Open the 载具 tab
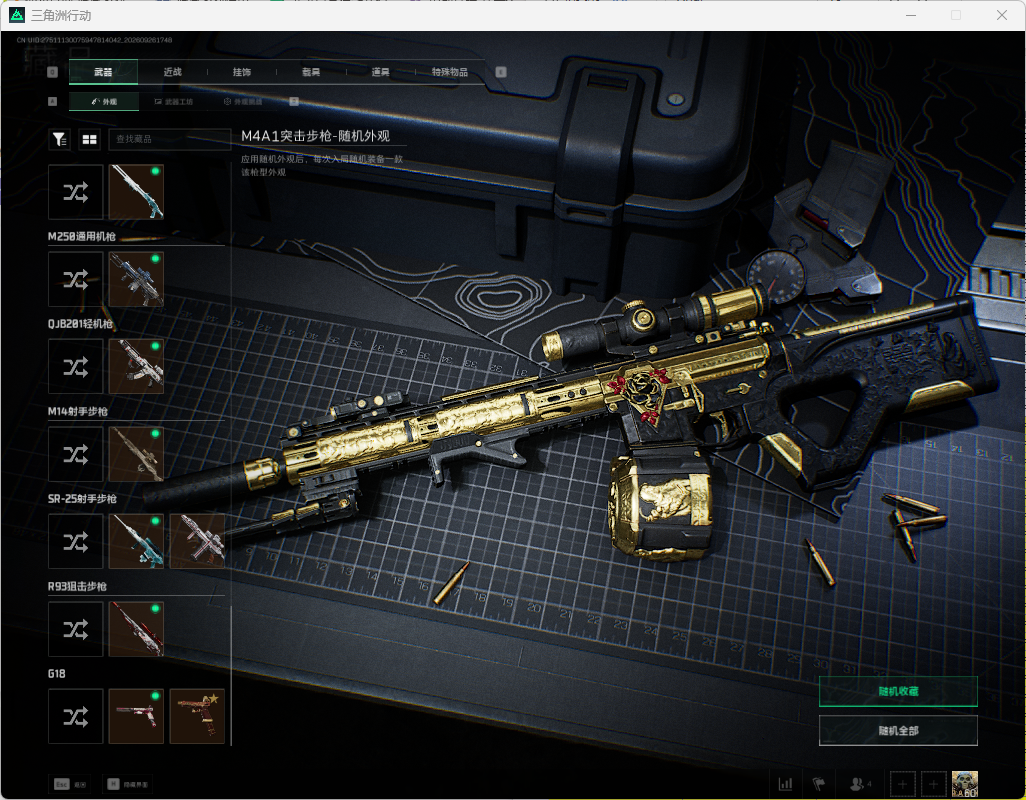The width and height of the screenshot is (1026, 800). click(x=311, y=72)
